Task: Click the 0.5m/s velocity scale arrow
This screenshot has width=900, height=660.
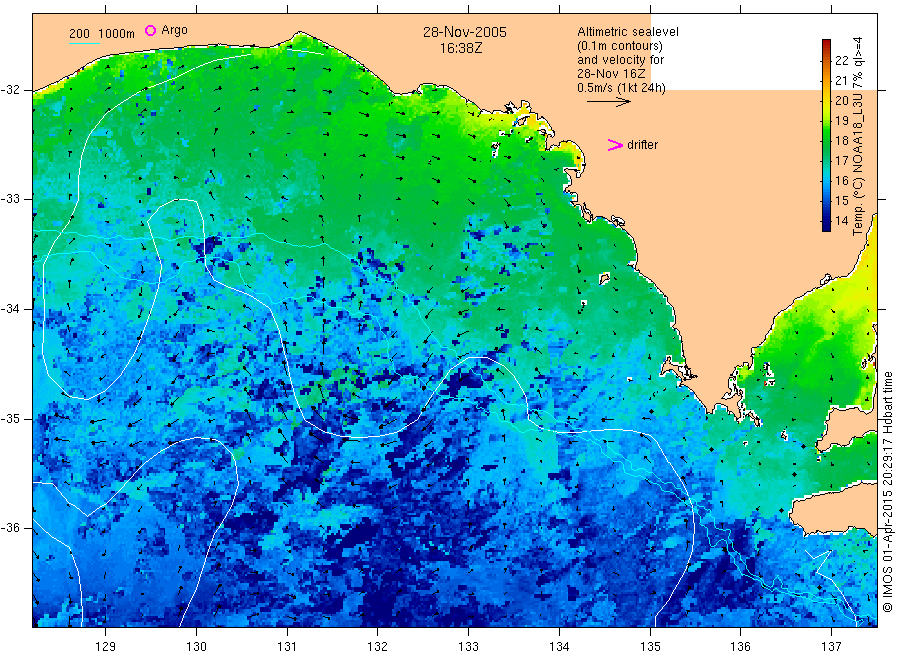Action: pos(608,102)
